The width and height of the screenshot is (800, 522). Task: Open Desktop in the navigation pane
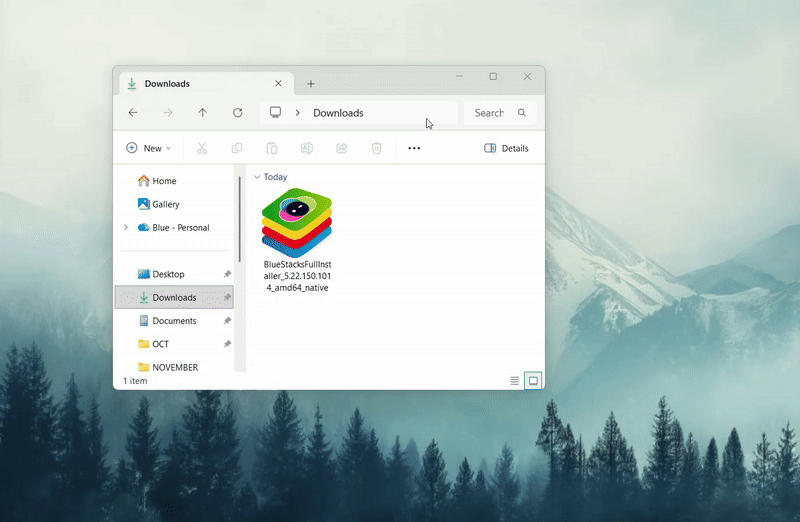coord(168,274)
